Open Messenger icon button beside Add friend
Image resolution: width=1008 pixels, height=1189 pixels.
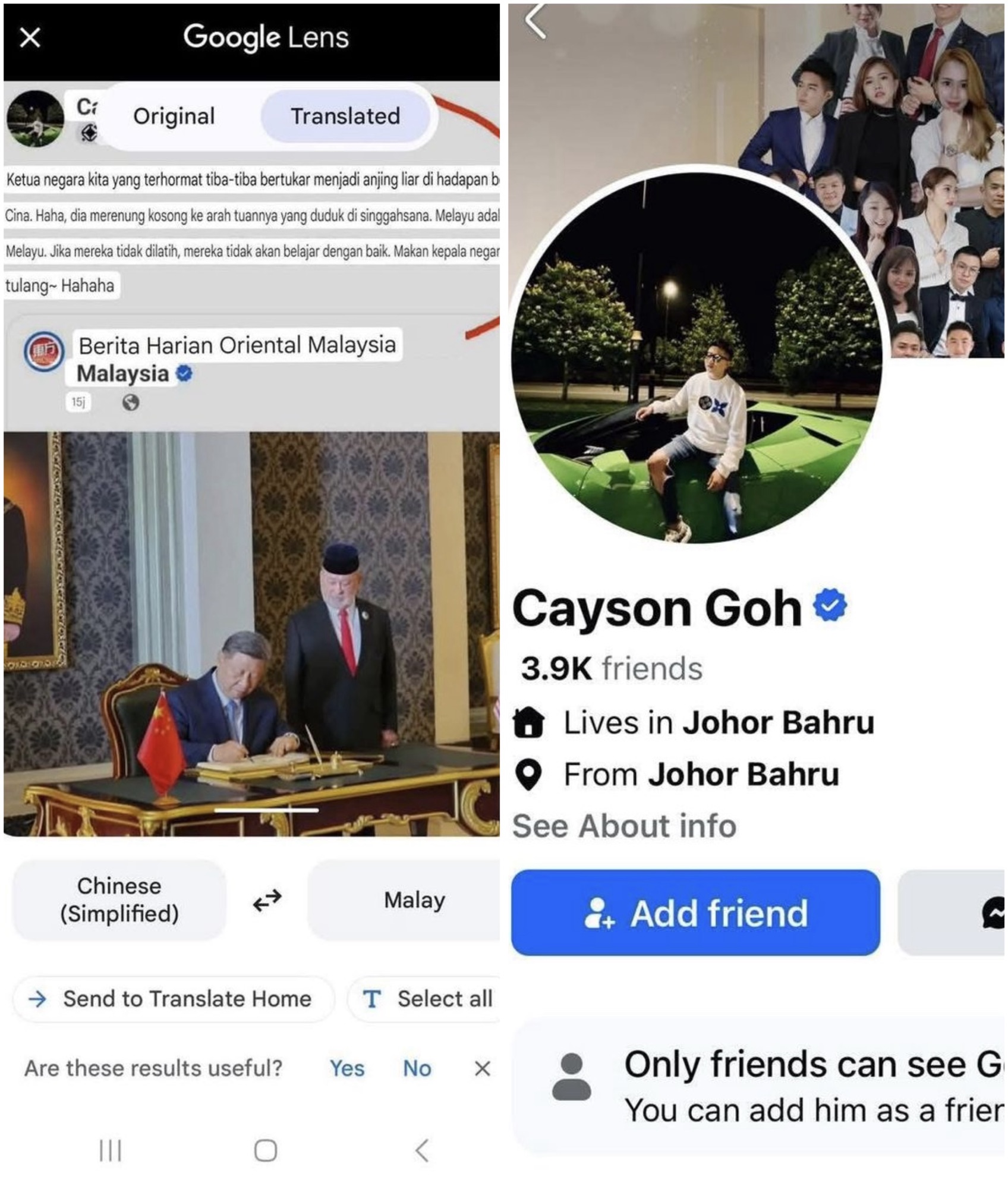(952, 913)
